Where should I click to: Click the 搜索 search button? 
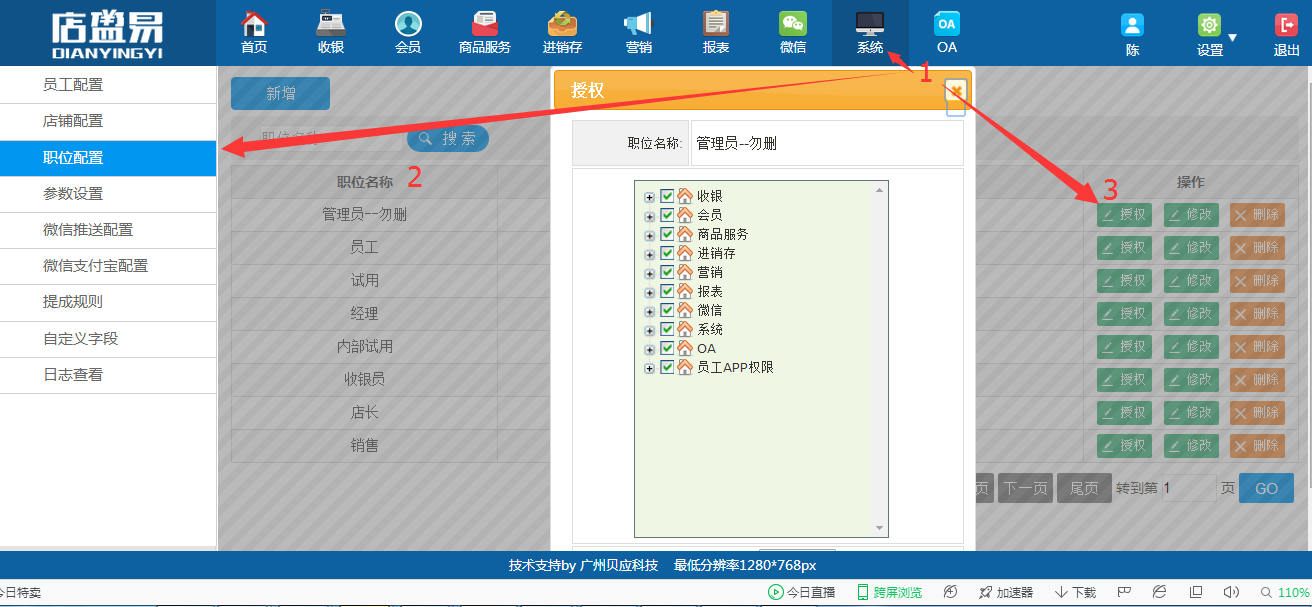(447, 139)
